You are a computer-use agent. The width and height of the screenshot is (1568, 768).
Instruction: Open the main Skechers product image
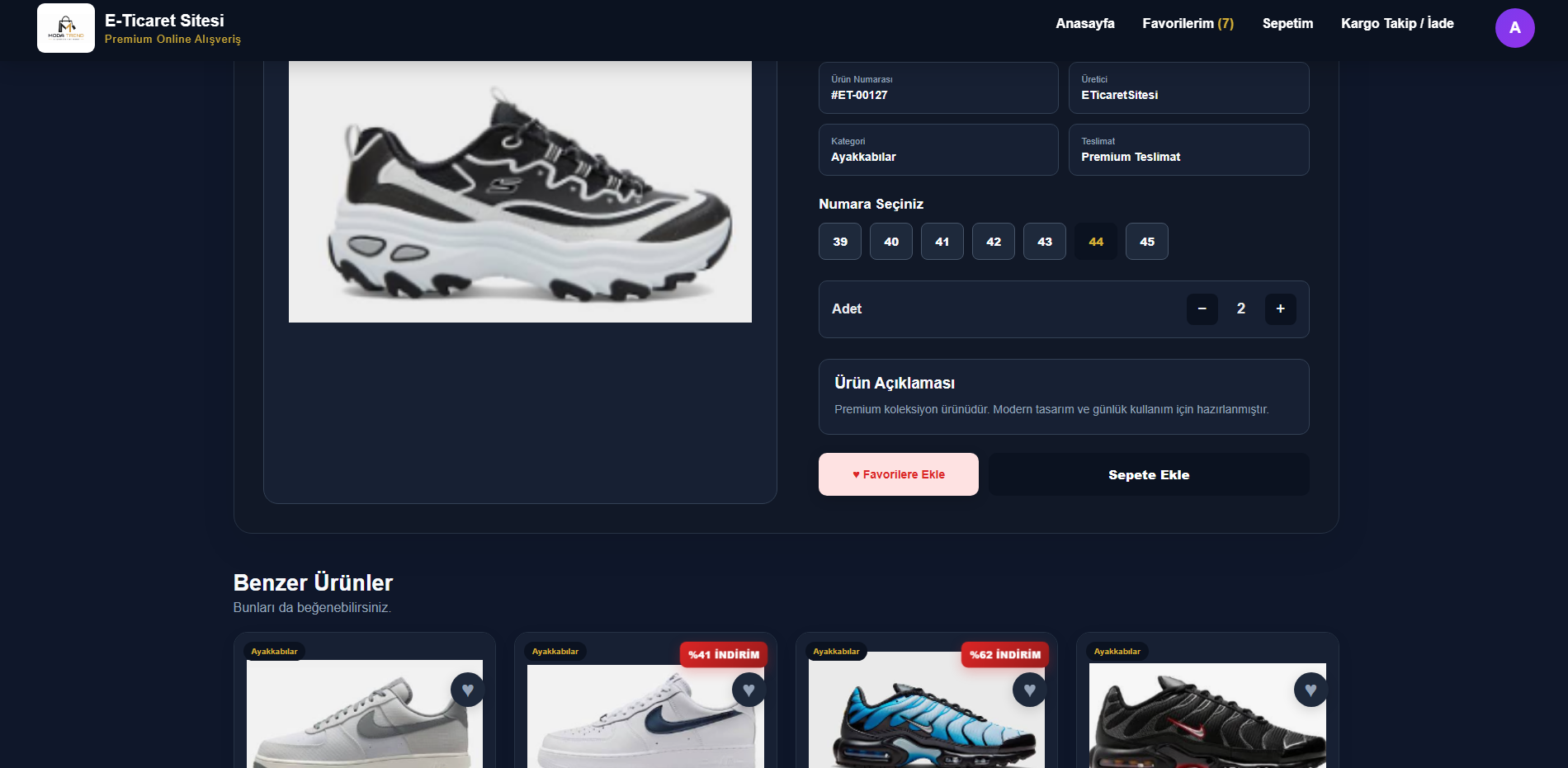[520, 191]
